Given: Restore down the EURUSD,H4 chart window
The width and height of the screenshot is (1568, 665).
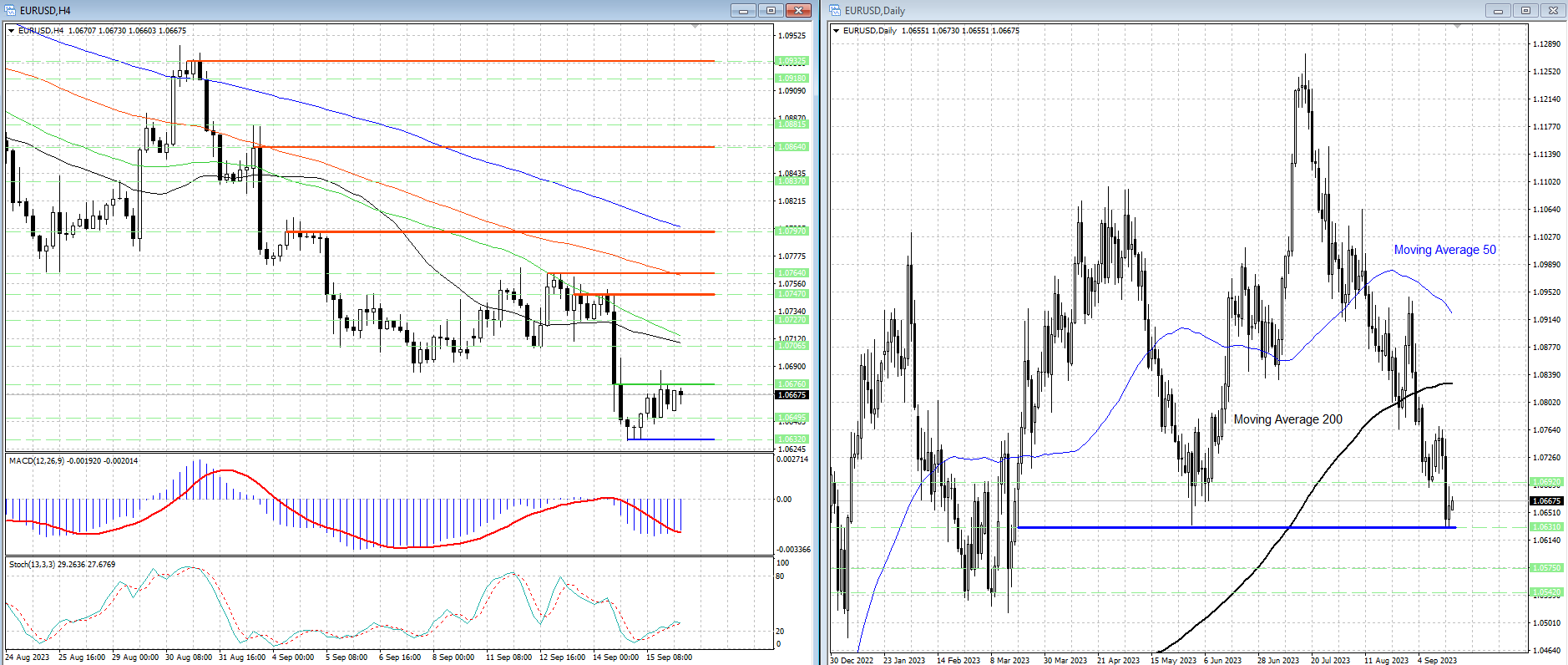Looking at the screenshot, I should [x=771, y=11].
